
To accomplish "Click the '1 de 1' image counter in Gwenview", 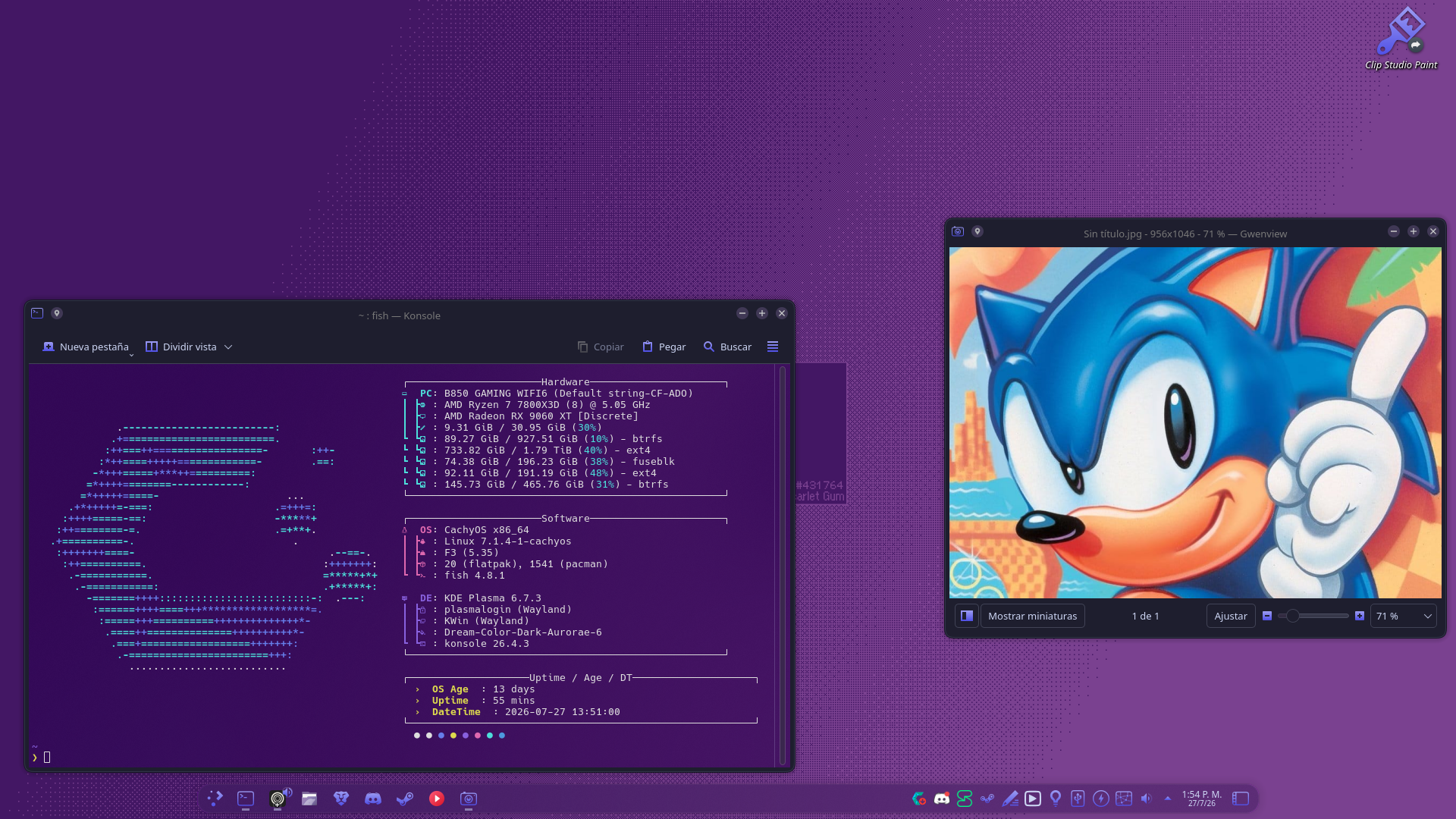I will click(1145, 616).
